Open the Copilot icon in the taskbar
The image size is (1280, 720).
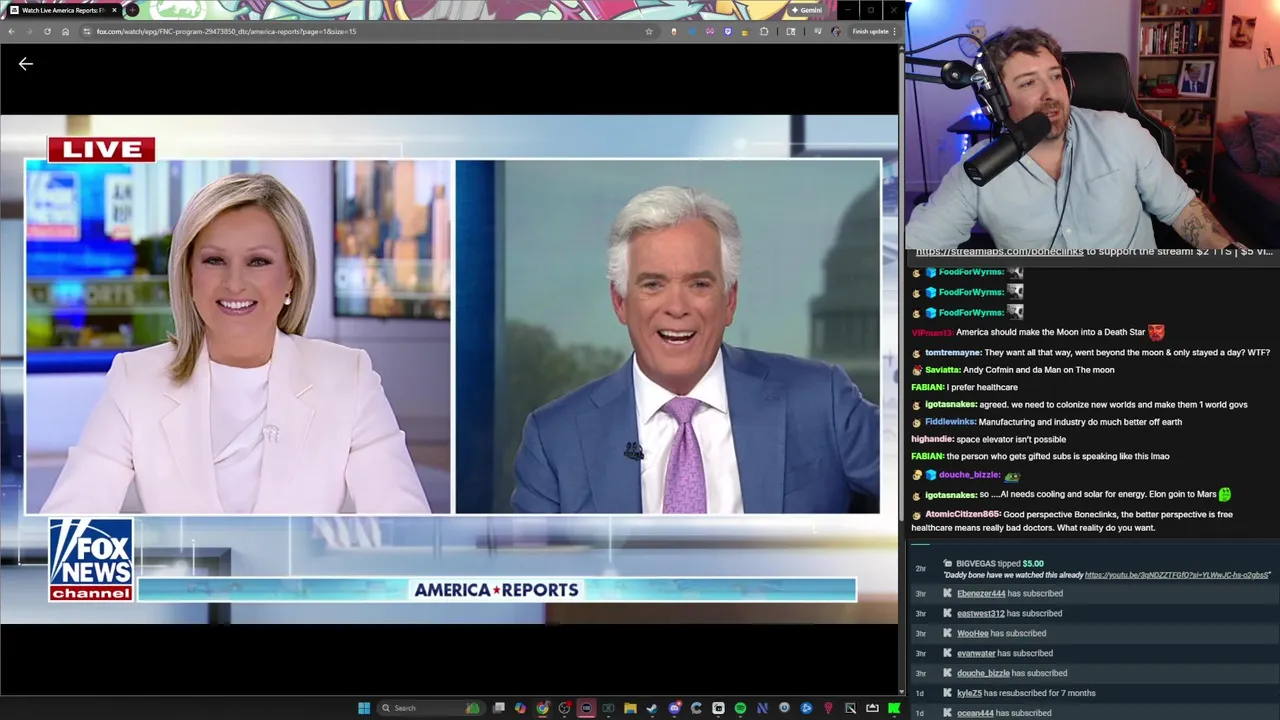tap(520, 708)
